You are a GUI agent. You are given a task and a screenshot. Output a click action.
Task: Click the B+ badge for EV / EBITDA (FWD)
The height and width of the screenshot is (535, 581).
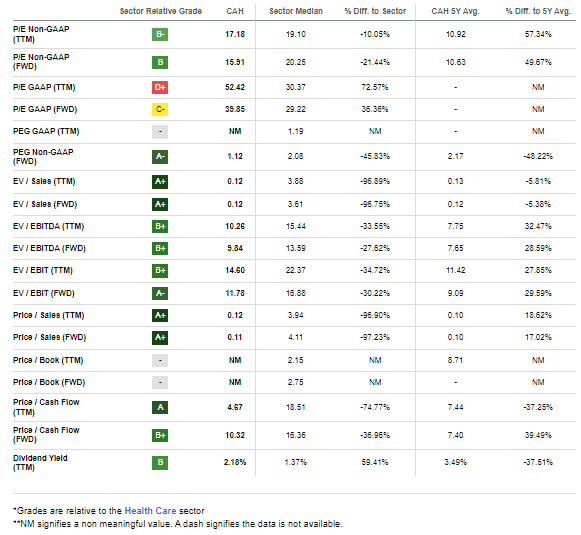pyautogui.click(x=160, y=248)
